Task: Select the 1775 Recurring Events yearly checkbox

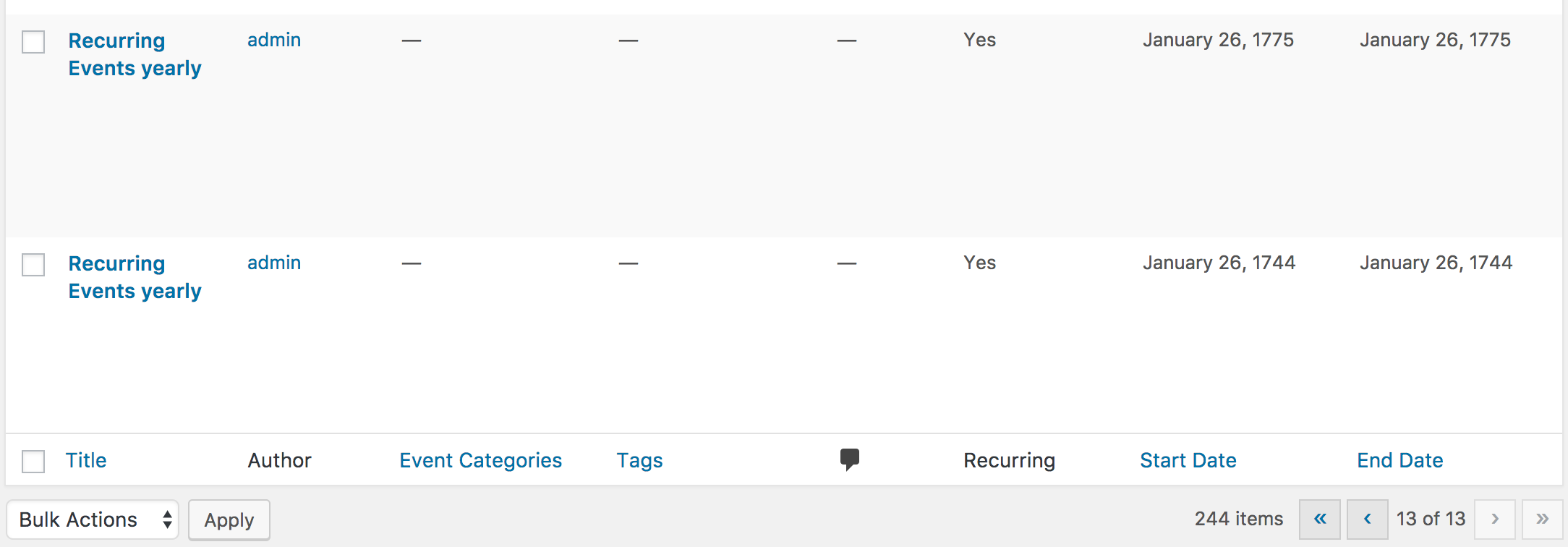Action: click(x=33, y=42)
